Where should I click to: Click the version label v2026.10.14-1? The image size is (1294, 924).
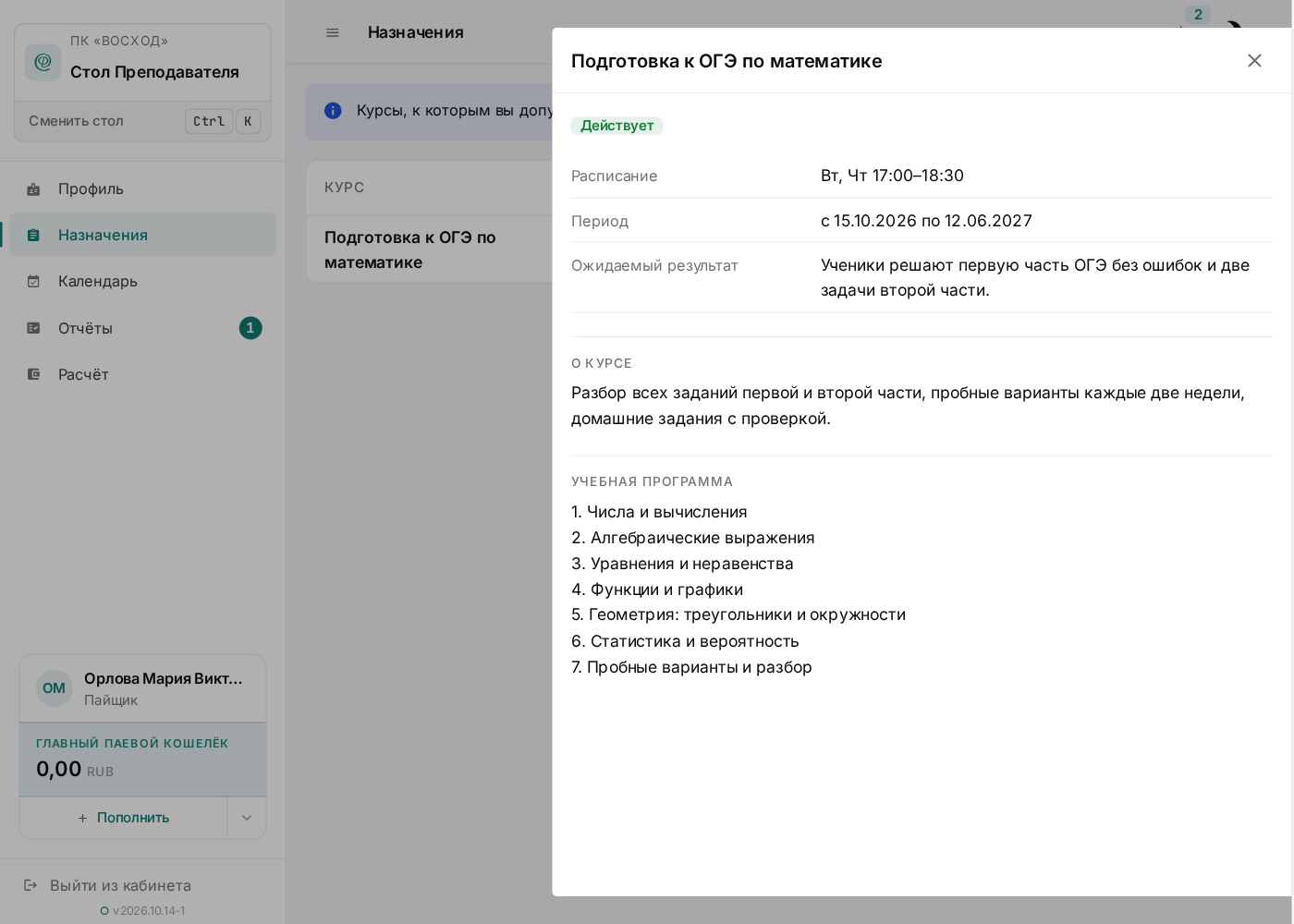pyautogui.click(x=149, y=911)
